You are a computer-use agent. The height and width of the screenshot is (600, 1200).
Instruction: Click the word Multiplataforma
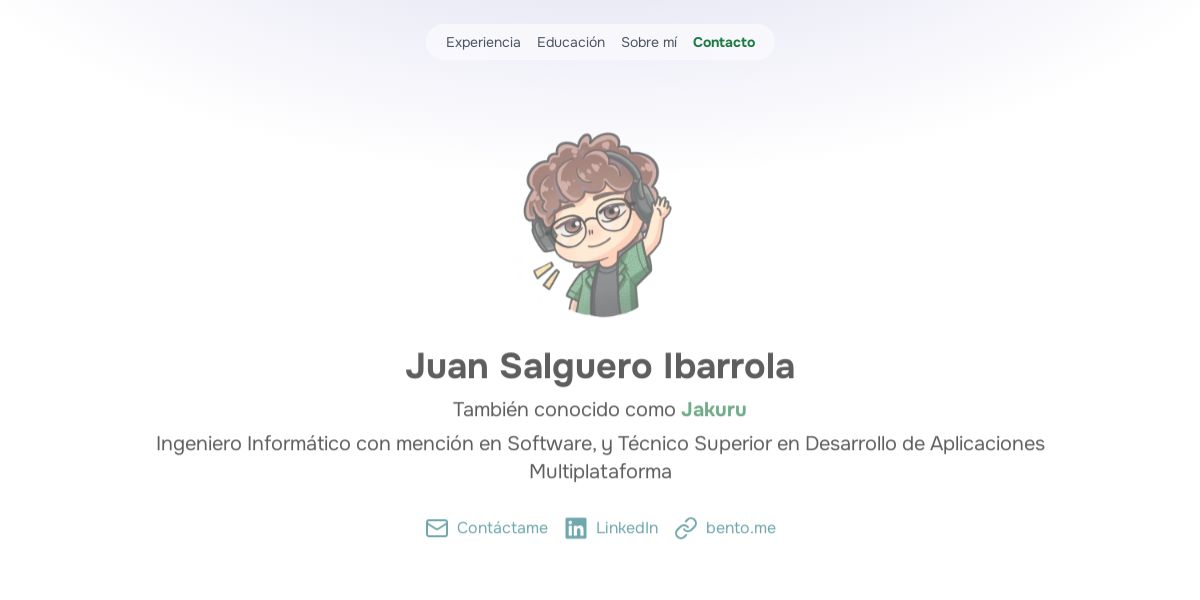click(x=600, y=471)
